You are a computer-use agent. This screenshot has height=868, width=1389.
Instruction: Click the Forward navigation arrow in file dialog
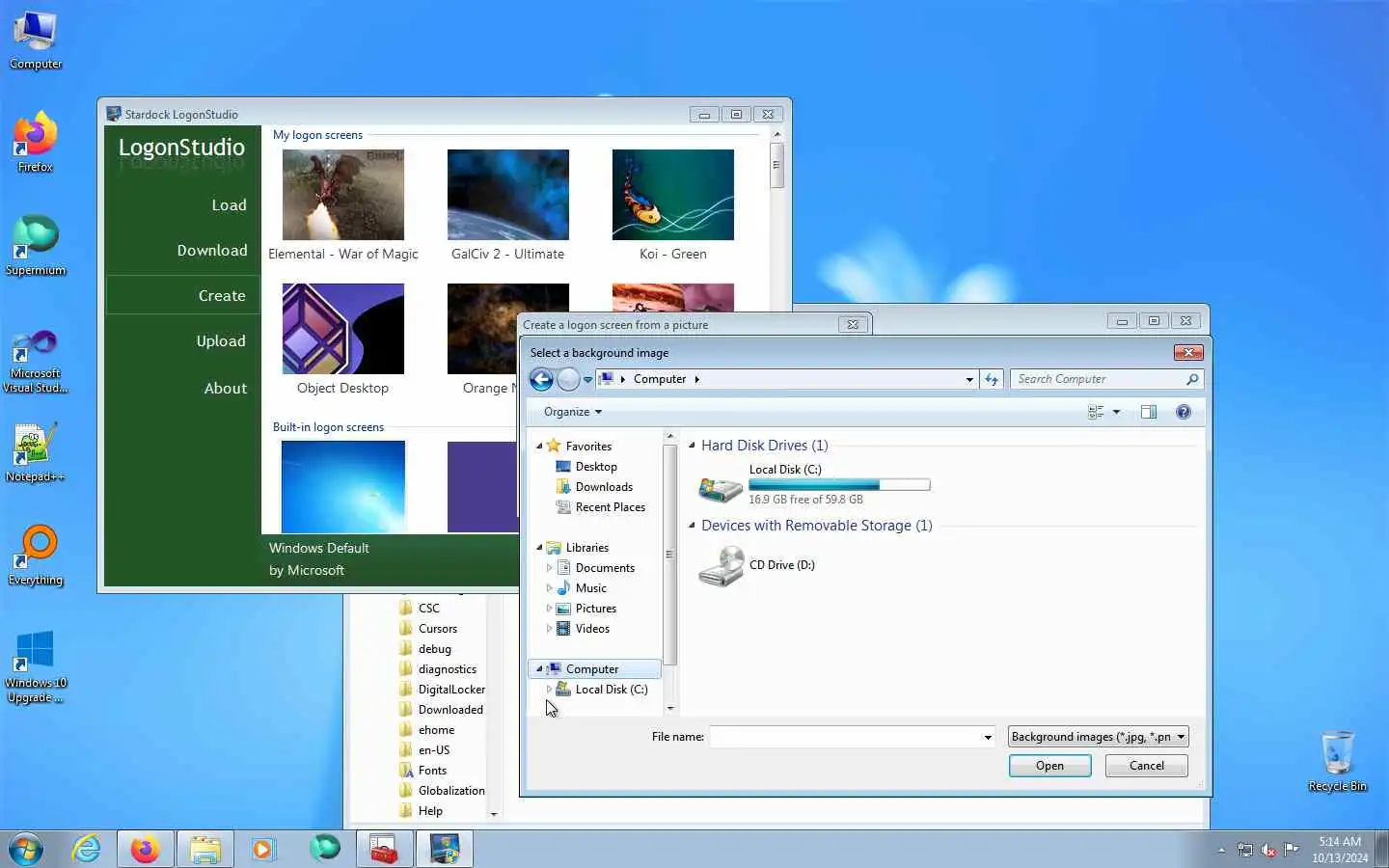click(x=569, y=380)
